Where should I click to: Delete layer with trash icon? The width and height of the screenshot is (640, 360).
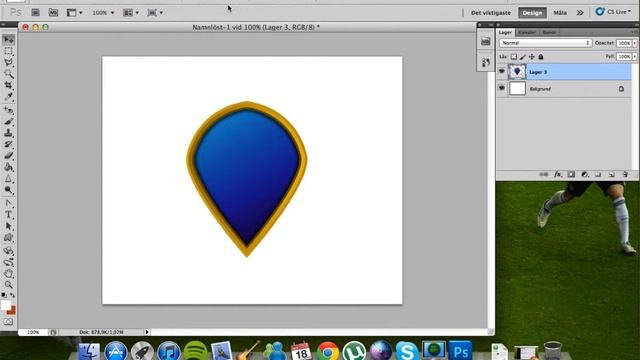coord(625,175)
